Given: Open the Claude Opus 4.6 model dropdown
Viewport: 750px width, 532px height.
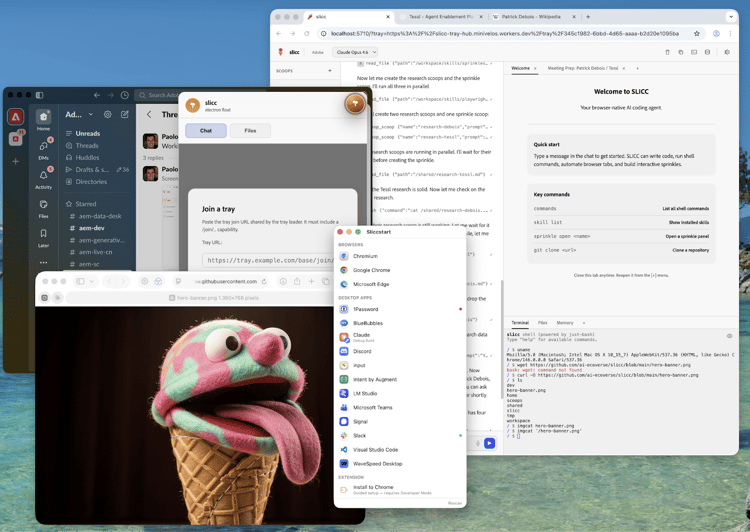Looking at the screenshot, I should (x=354, y=52).
